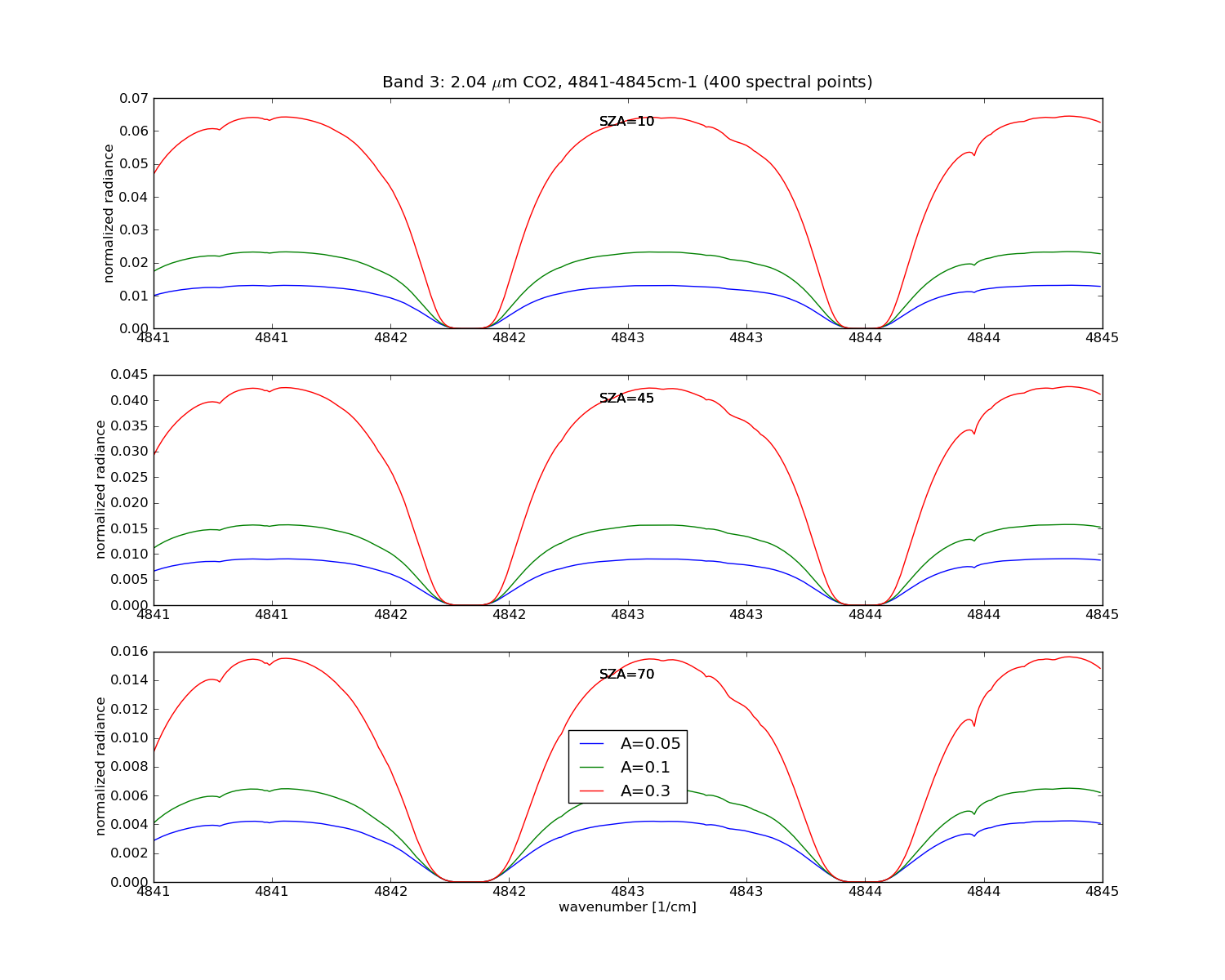The width and height of the screenshot is (1225, 980).
Task: Click the red line sample in the legend
Action: 591,791
